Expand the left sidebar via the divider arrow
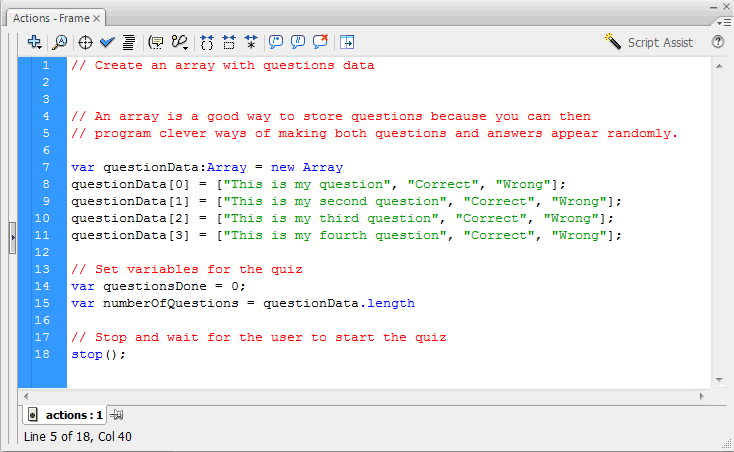This screenshot has height=452, width=734. [x=12, y=238]
